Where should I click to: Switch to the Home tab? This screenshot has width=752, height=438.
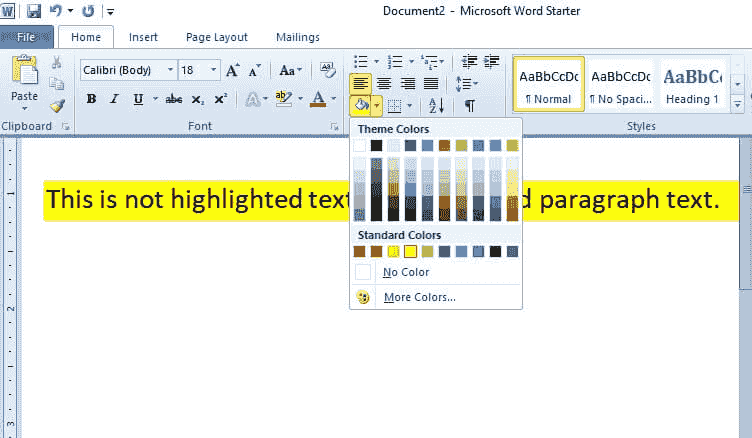(x=86, y=37)
